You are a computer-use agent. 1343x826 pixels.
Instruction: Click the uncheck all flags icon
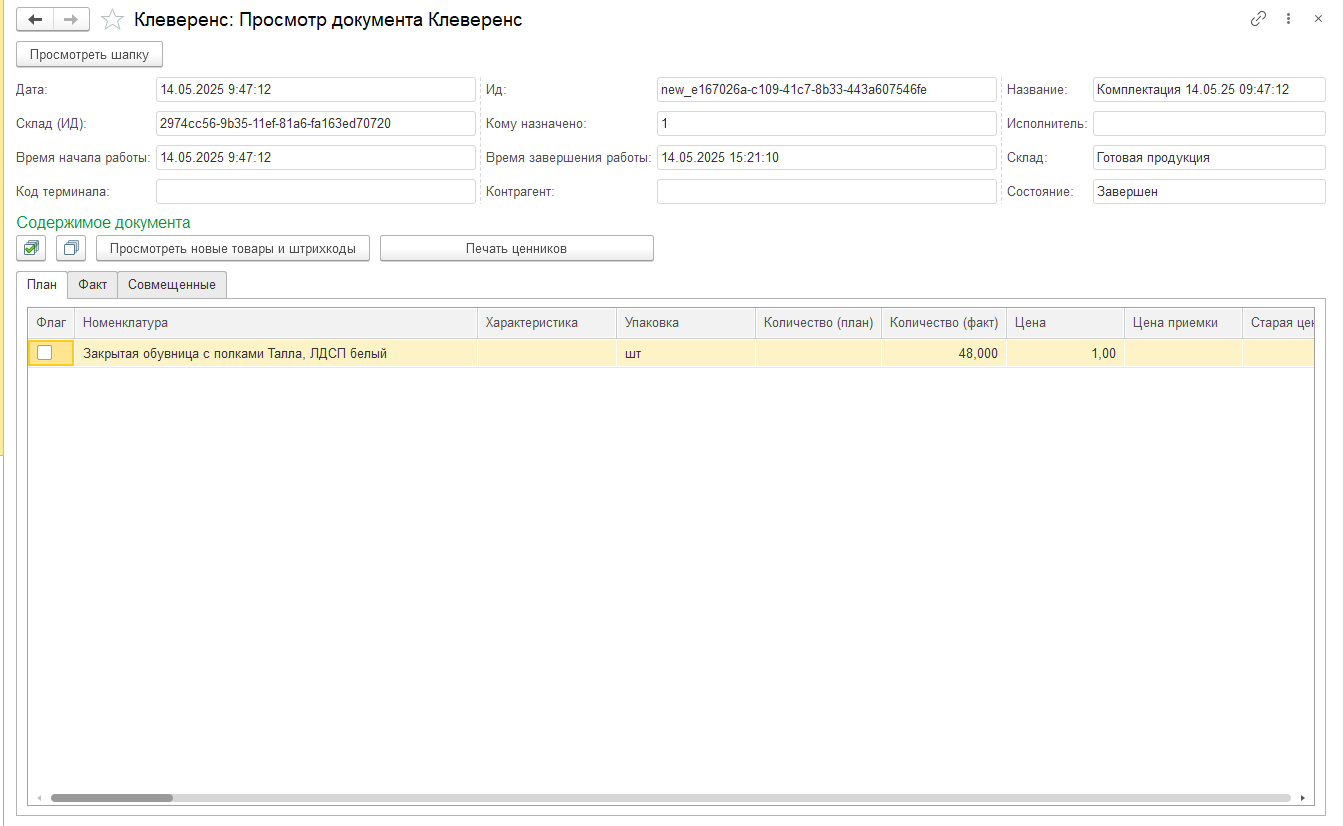[x=71, y=248]
